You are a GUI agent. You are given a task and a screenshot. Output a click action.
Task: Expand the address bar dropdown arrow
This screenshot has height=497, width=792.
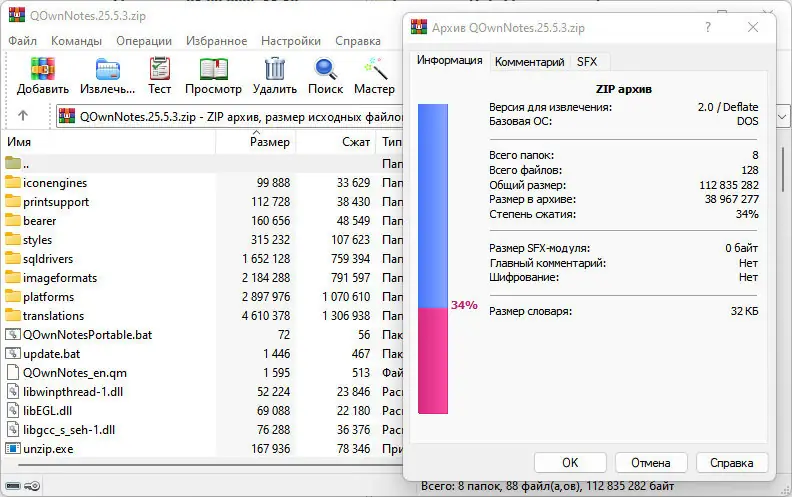pyautogui.click(x=782, y=117)
